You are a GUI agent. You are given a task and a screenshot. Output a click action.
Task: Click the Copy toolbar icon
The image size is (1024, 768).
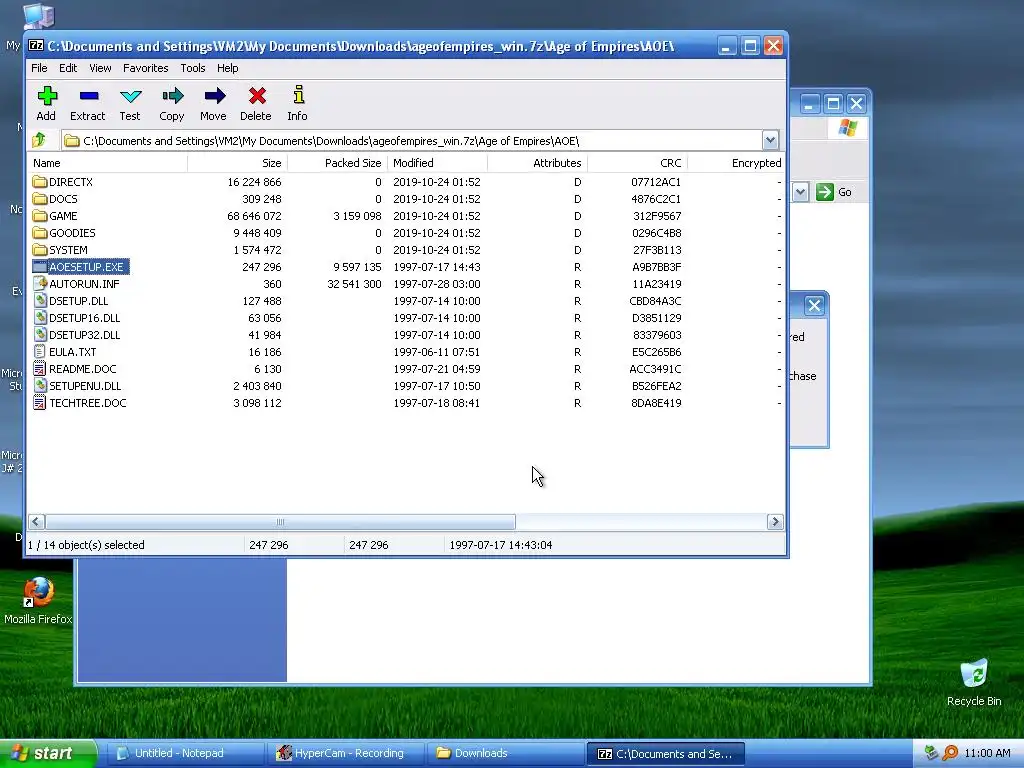tap(172, 96)
